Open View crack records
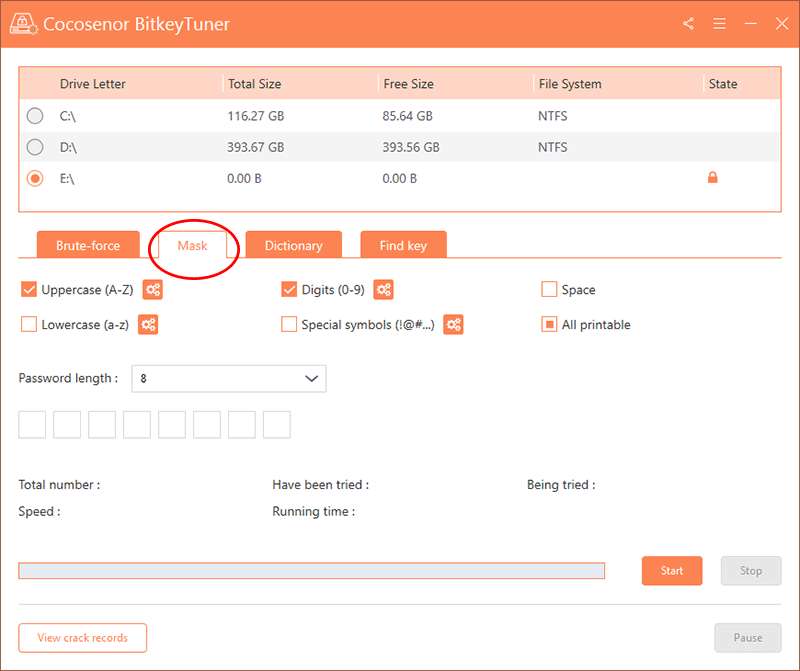This screenshot has width=800, height=671. point(83,637)
